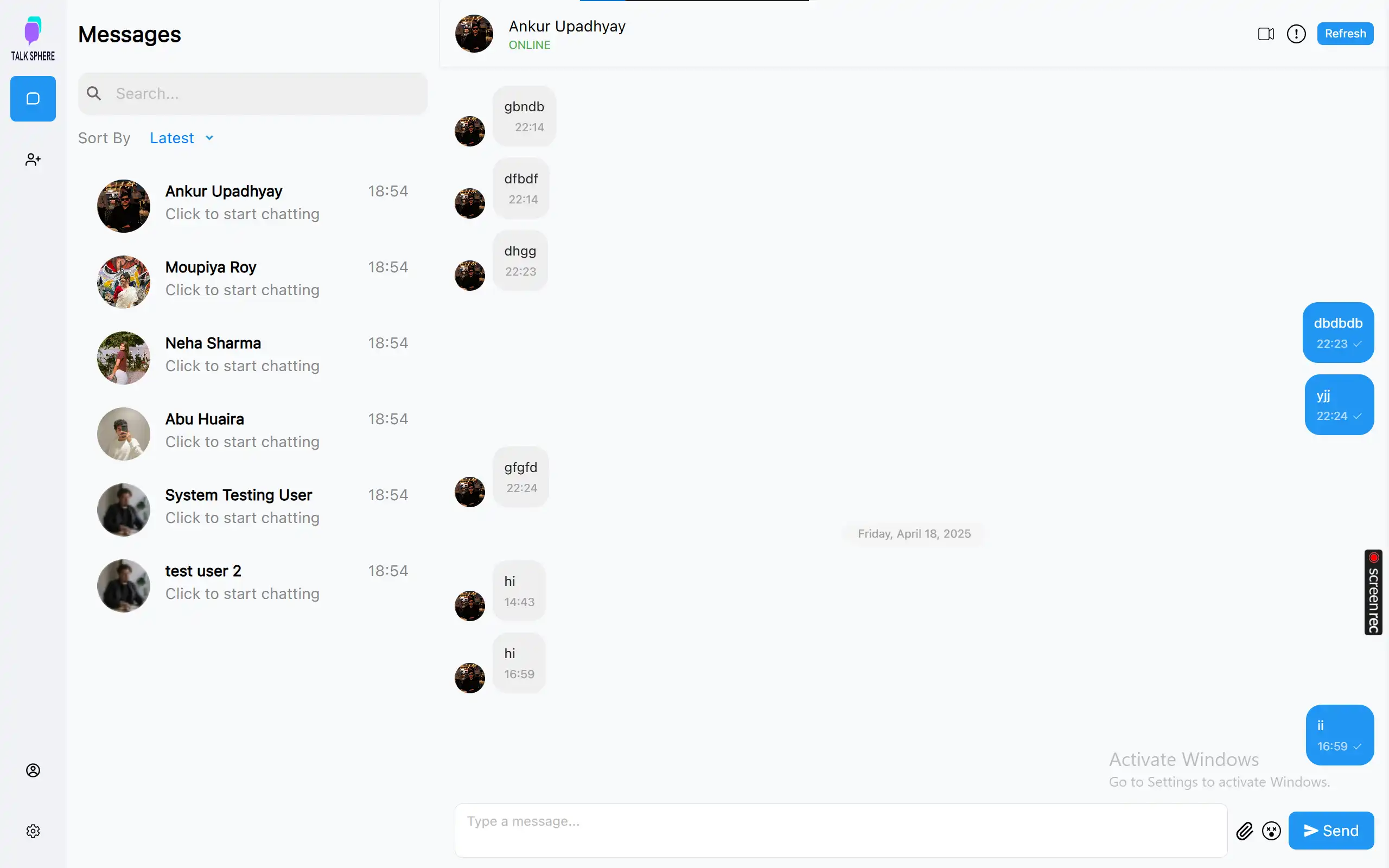The image size is (1389, 868).
Task: Focus the message text box
Action: point(840,830)
